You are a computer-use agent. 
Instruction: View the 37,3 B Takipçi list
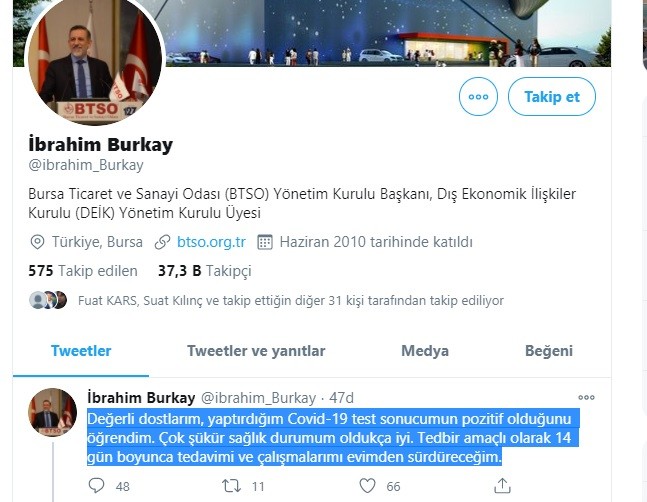coord(205,271)
